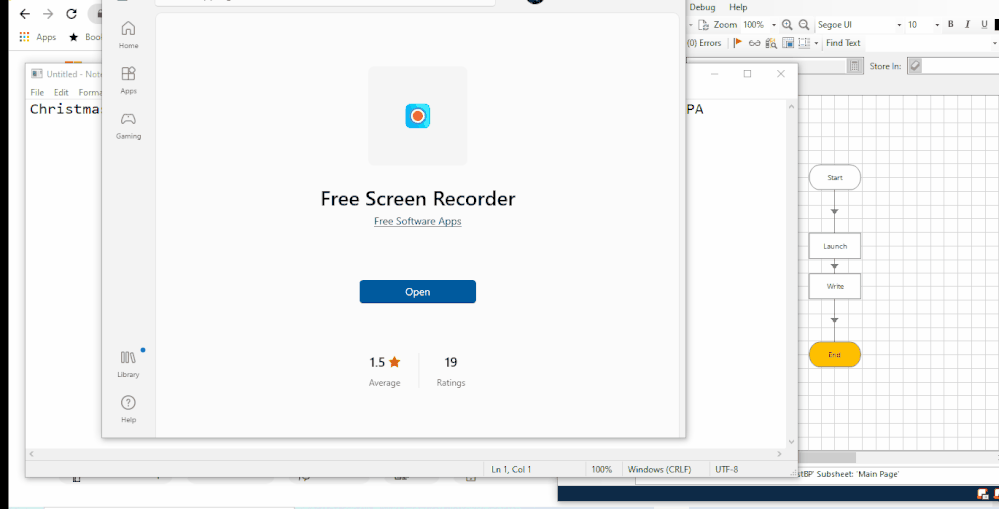Viewport: 999px width, 509px height.
Task: Open the Free Software Apps publisher link
Action: click(x=418, y=221)
